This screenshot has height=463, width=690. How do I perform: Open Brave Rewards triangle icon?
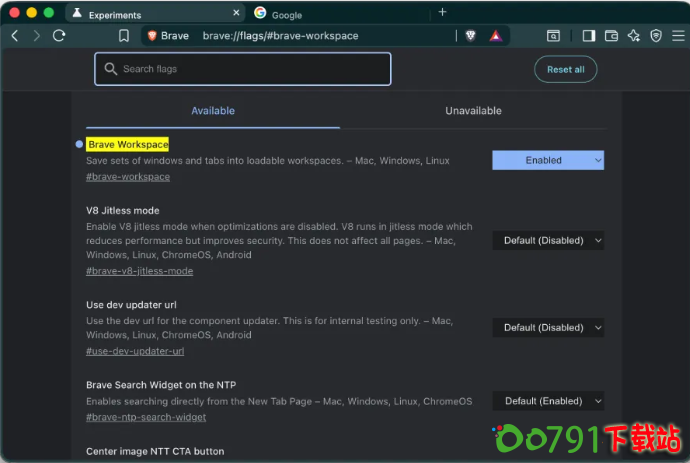tap(496, 36)
